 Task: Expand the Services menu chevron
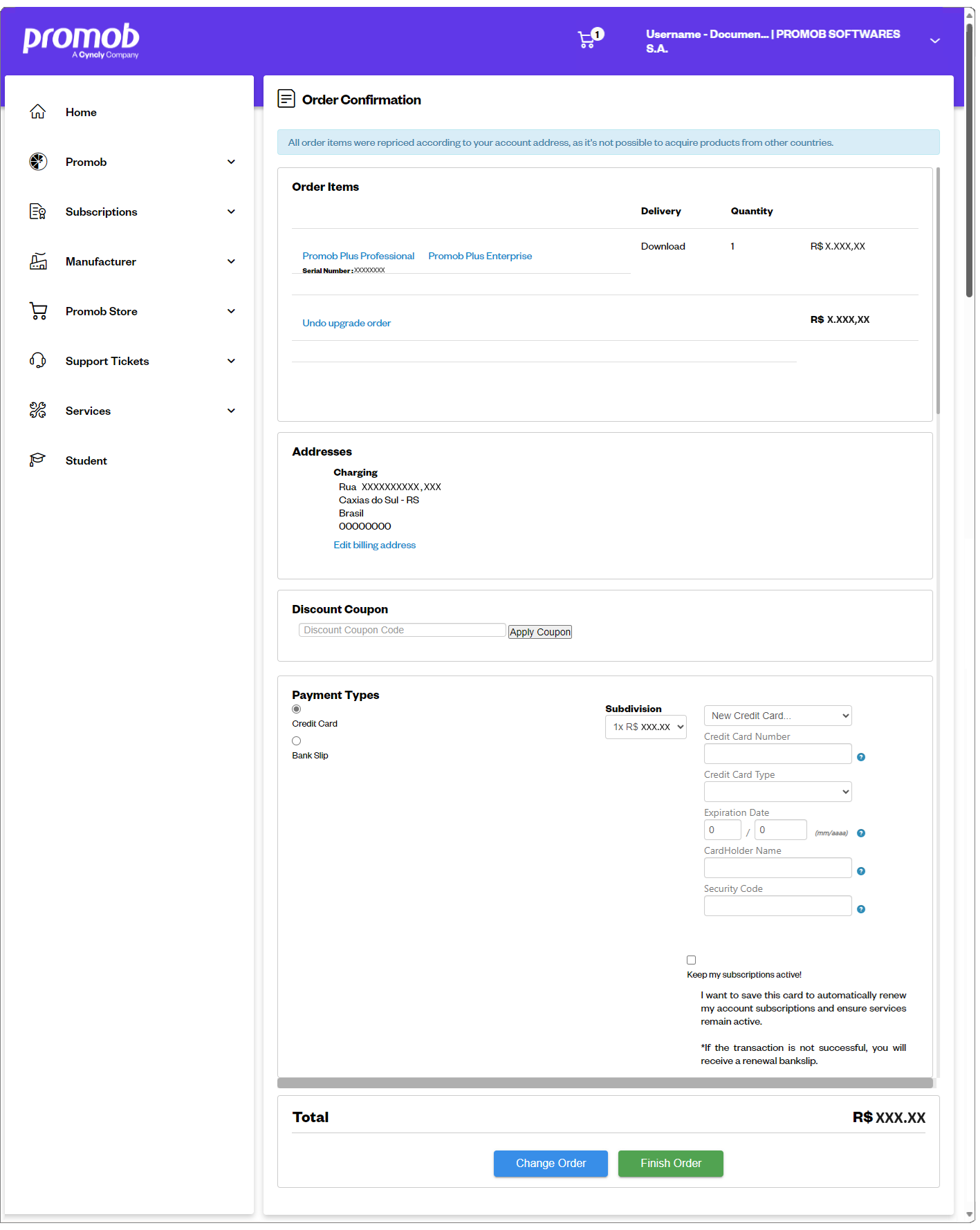tap(231, 411)
